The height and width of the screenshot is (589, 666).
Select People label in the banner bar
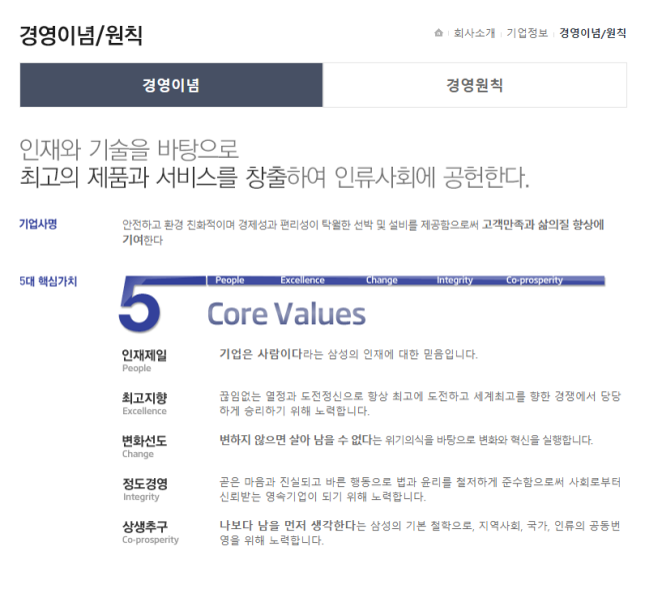click(x=230, y=281)
